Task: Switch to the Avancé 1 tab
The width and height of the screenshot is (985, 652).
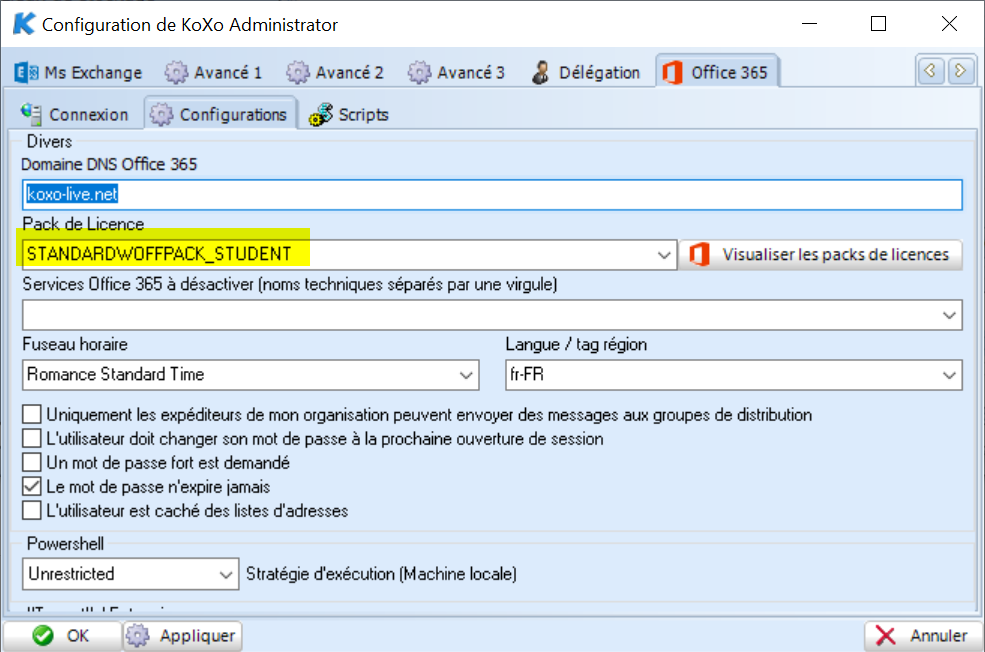Action: (x=214, y=73)
